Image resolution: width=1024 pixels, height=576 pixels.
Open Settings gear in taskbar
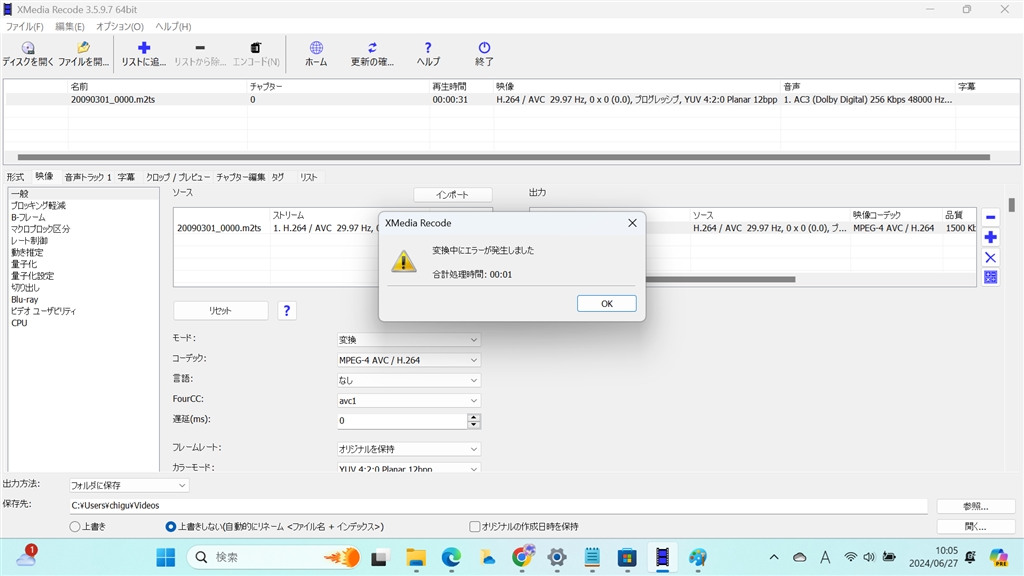click(x=557, y=557)
